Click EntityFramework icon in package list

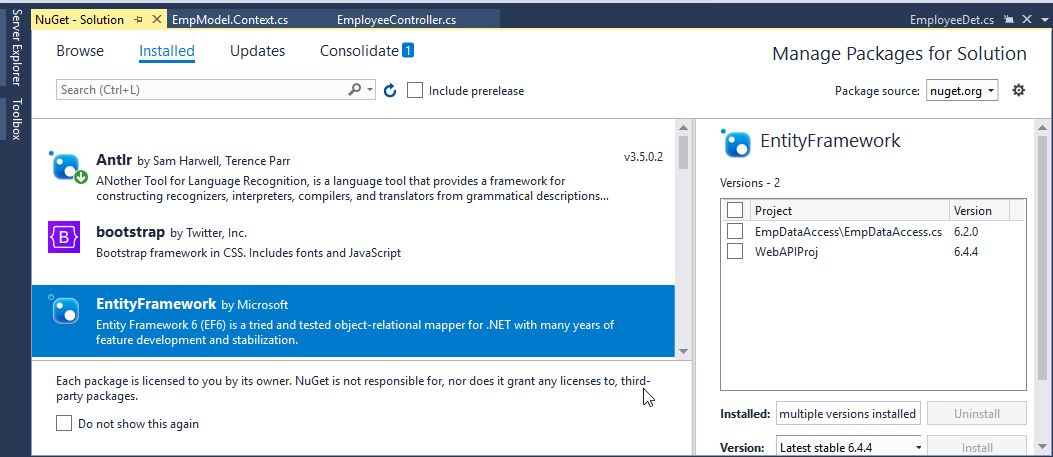(64, 309)
